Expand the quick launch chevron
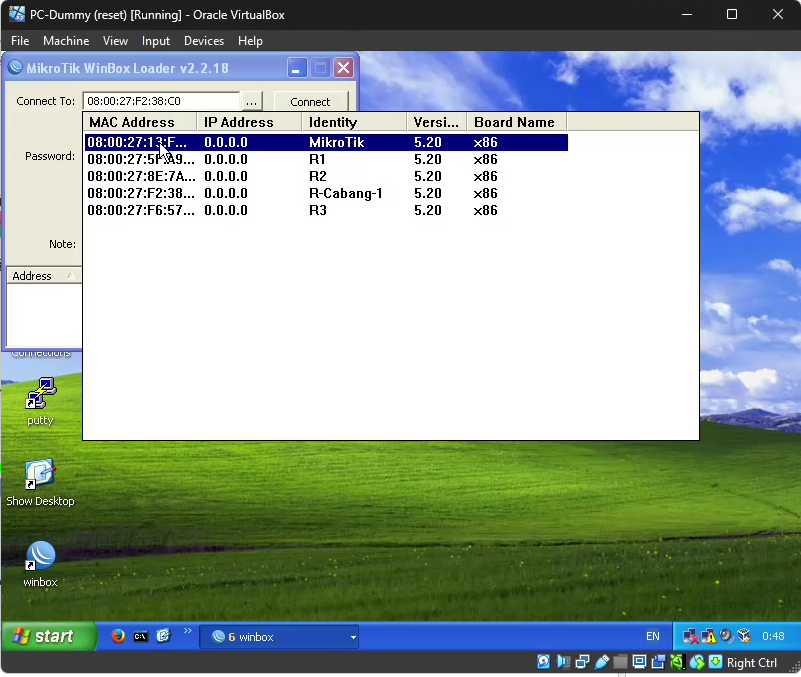 (187, 631)
